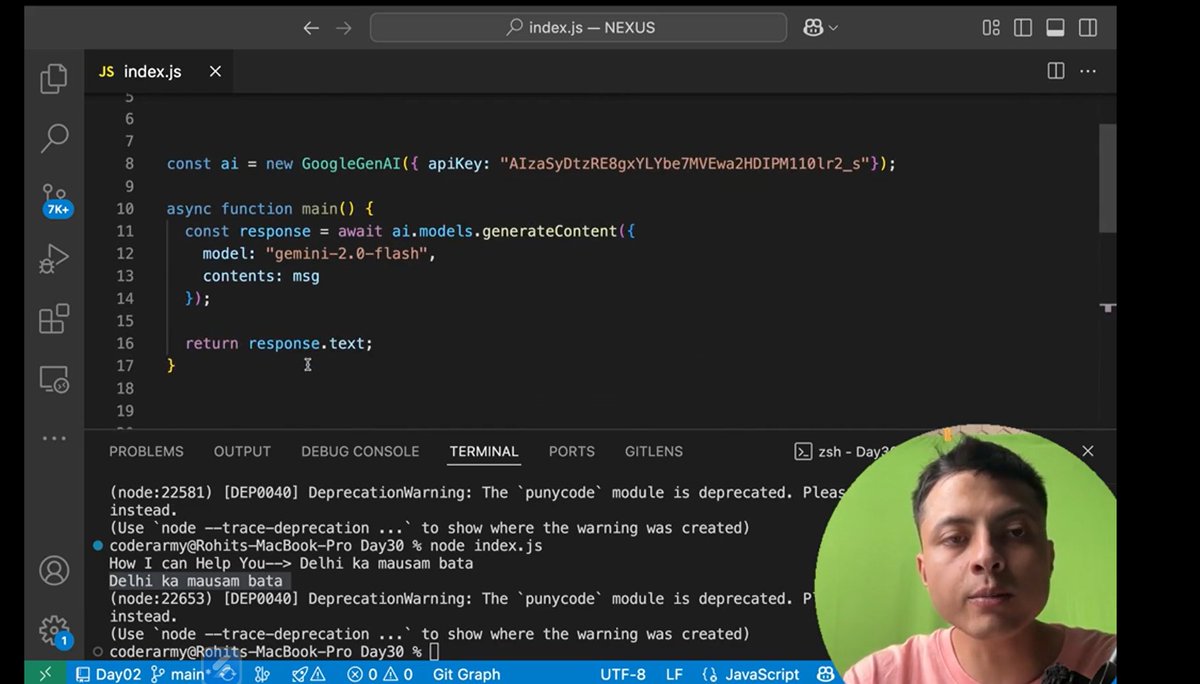Click the command center search box
The height and width of the screenshot is (684, 1200).
click(x=580, y=28)
